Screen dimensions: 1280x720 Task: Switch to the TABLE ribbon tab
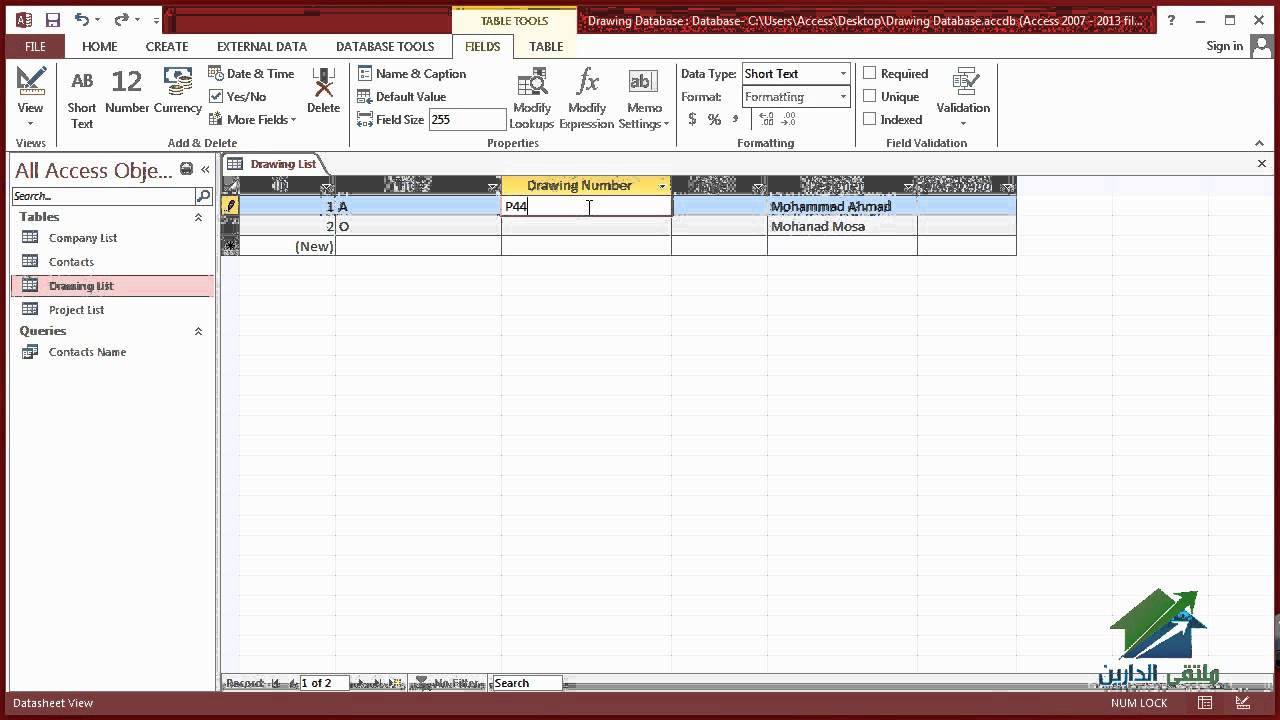point(546,46)
